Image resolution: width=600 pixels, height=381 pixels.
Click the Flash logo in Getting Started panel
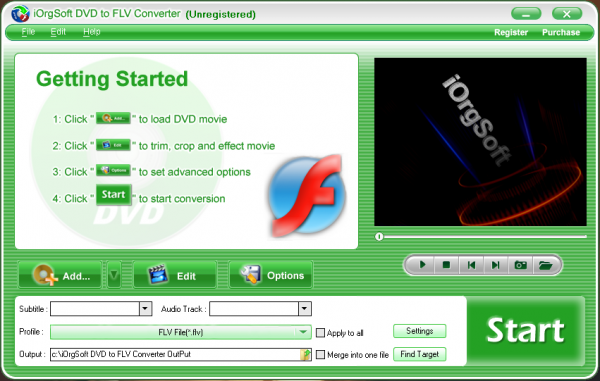[x=306, y=195]
